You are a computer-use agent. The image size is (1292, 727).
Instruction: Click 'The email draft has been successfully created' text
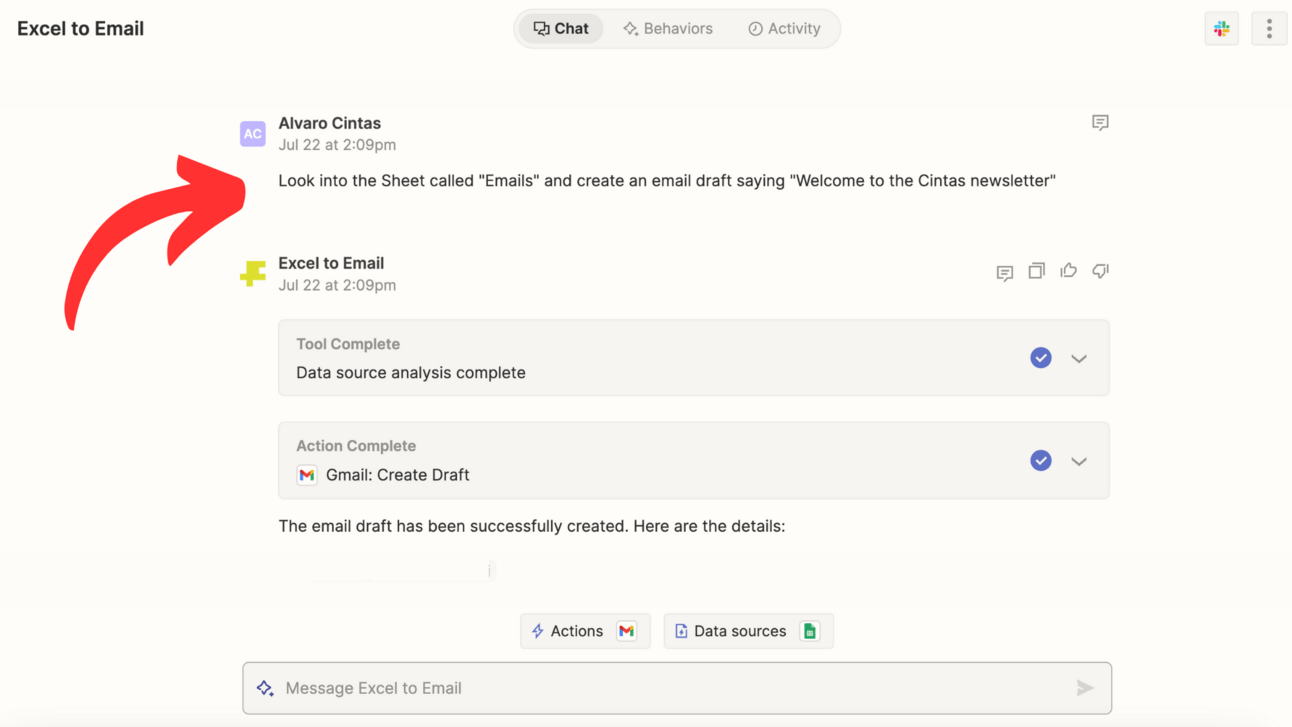click(532, 526)
